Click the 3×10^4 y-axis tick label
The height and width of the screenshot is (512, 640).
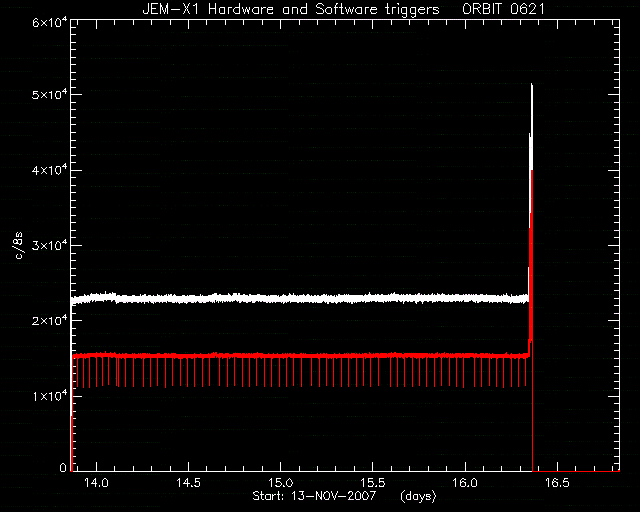(x=50, y=245)
